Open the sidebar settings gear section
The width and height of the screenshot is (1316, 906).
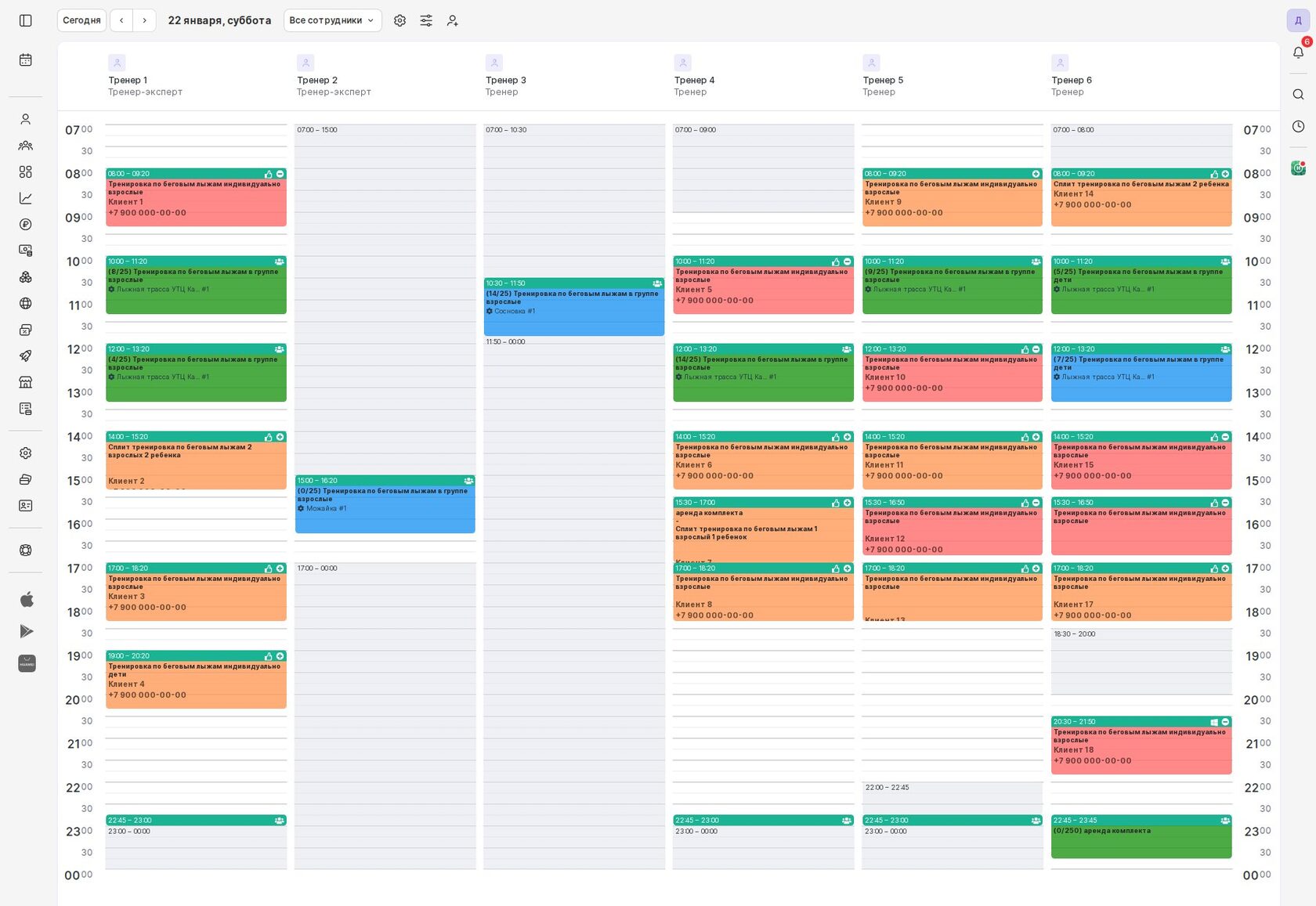26,453
